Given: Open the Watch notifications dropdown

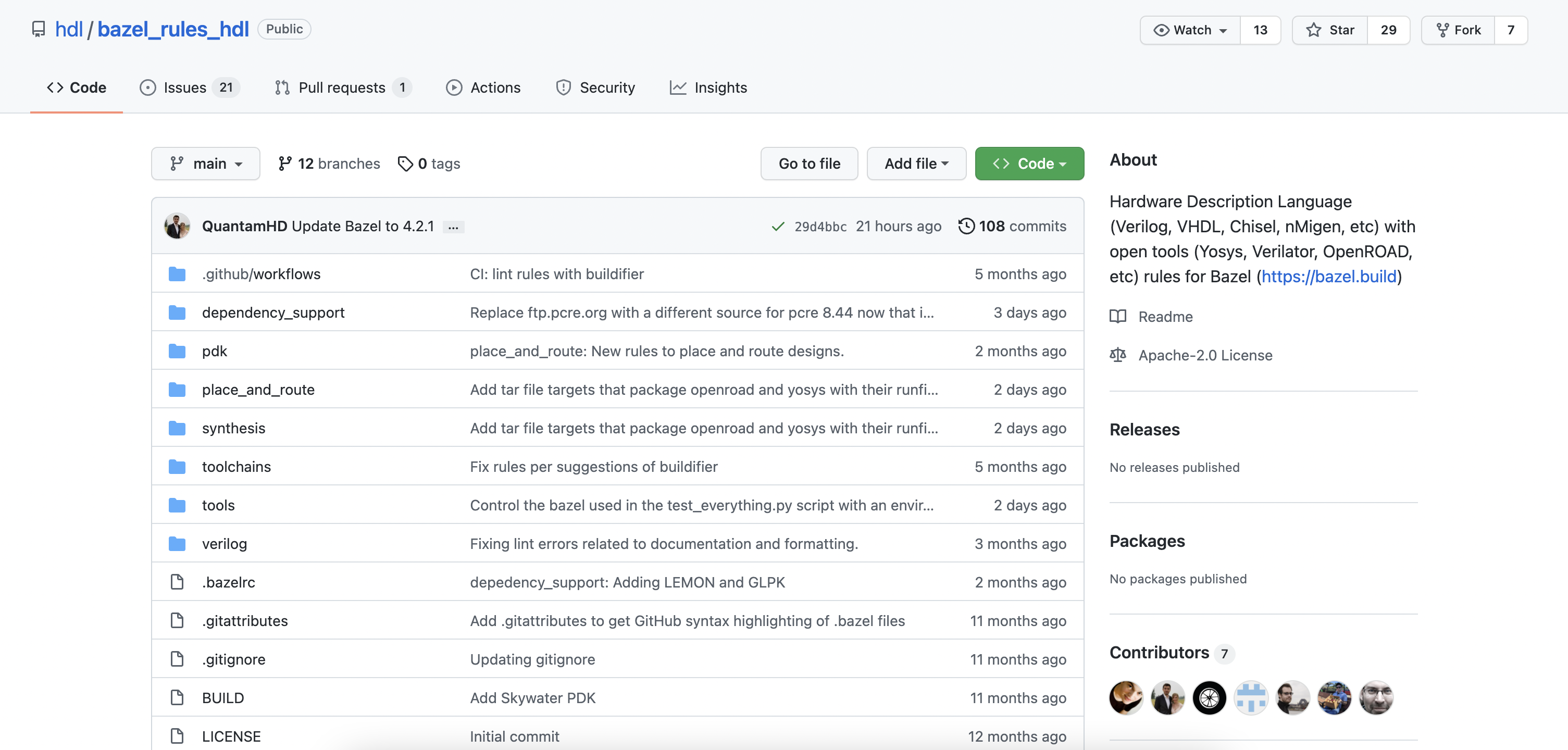Looking at the screenshot, I should pyautogui.click(x=1191, y=30).
